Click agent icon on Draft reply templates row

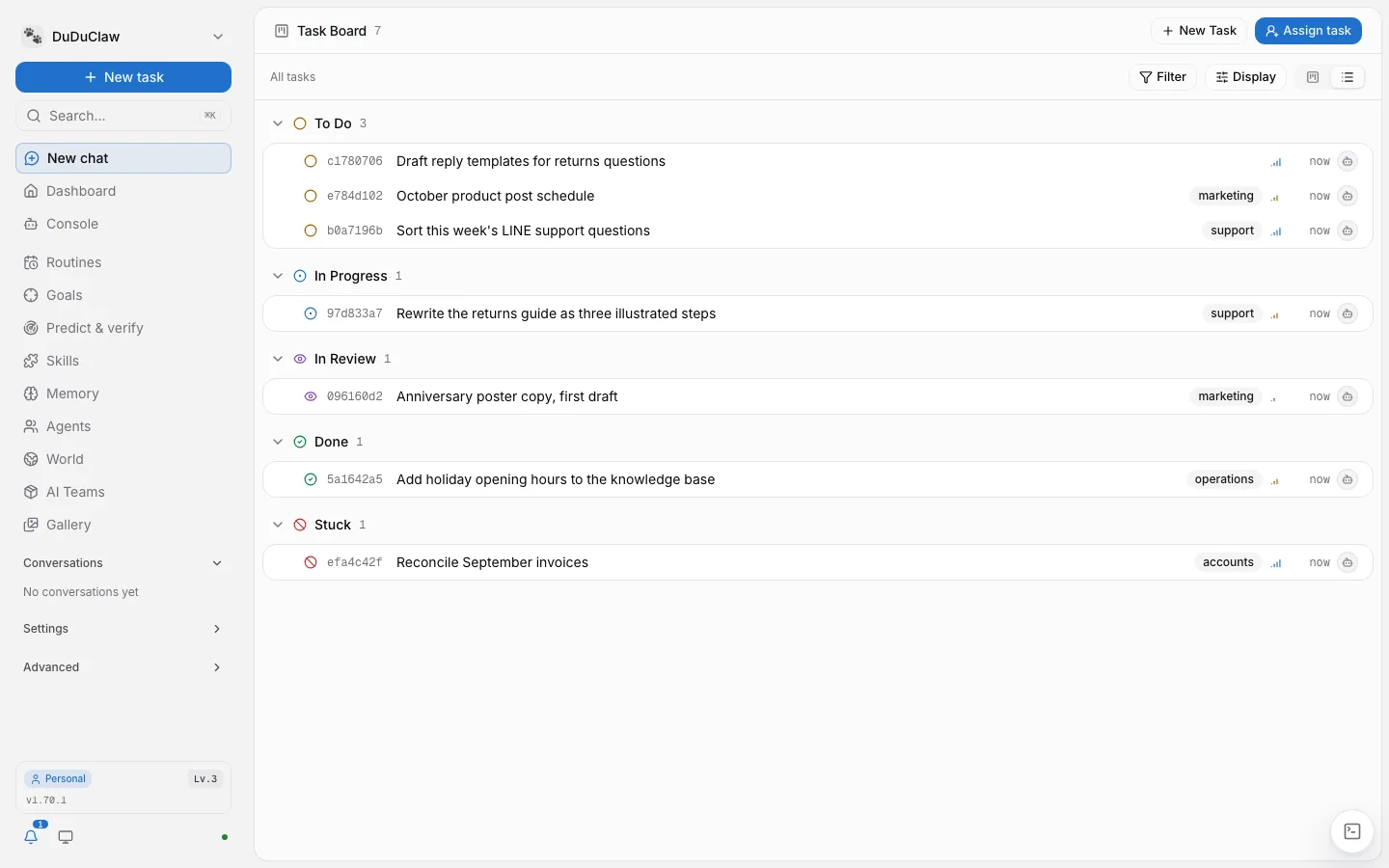coord(1348,161)
